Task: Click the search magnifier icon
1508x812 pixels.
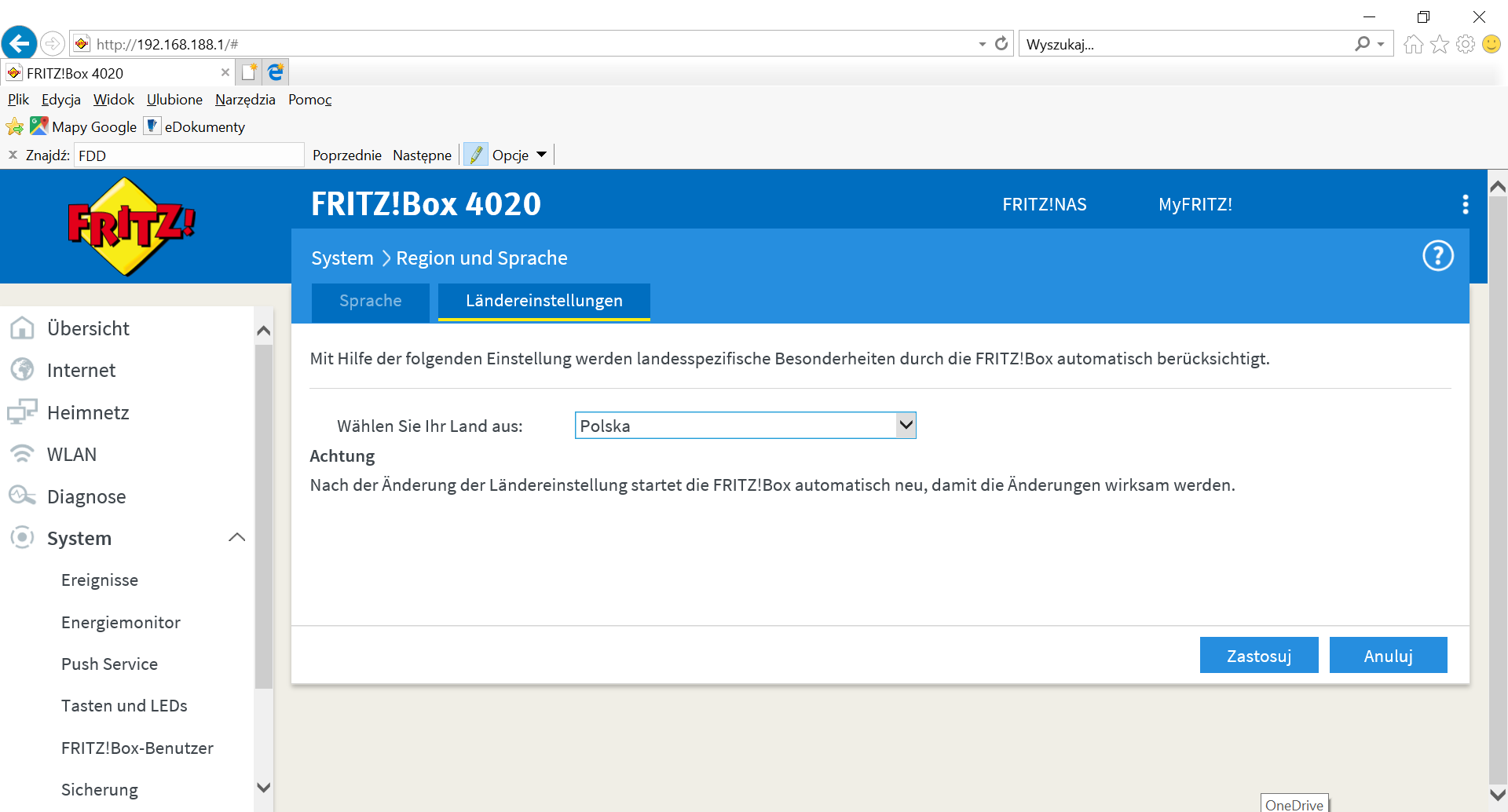Action: 1363,44
